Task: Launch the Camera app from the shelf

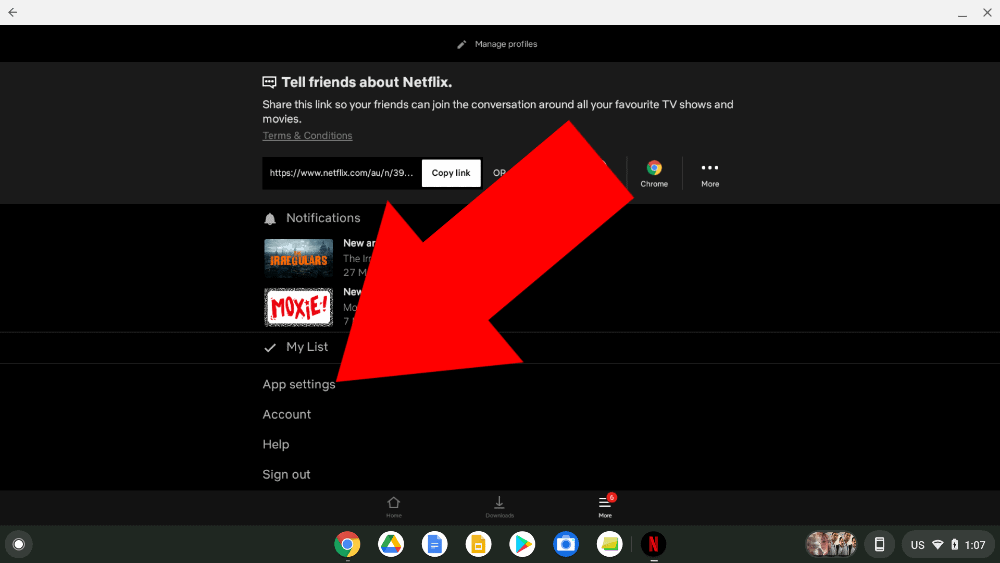Action: tap(566, 544)
